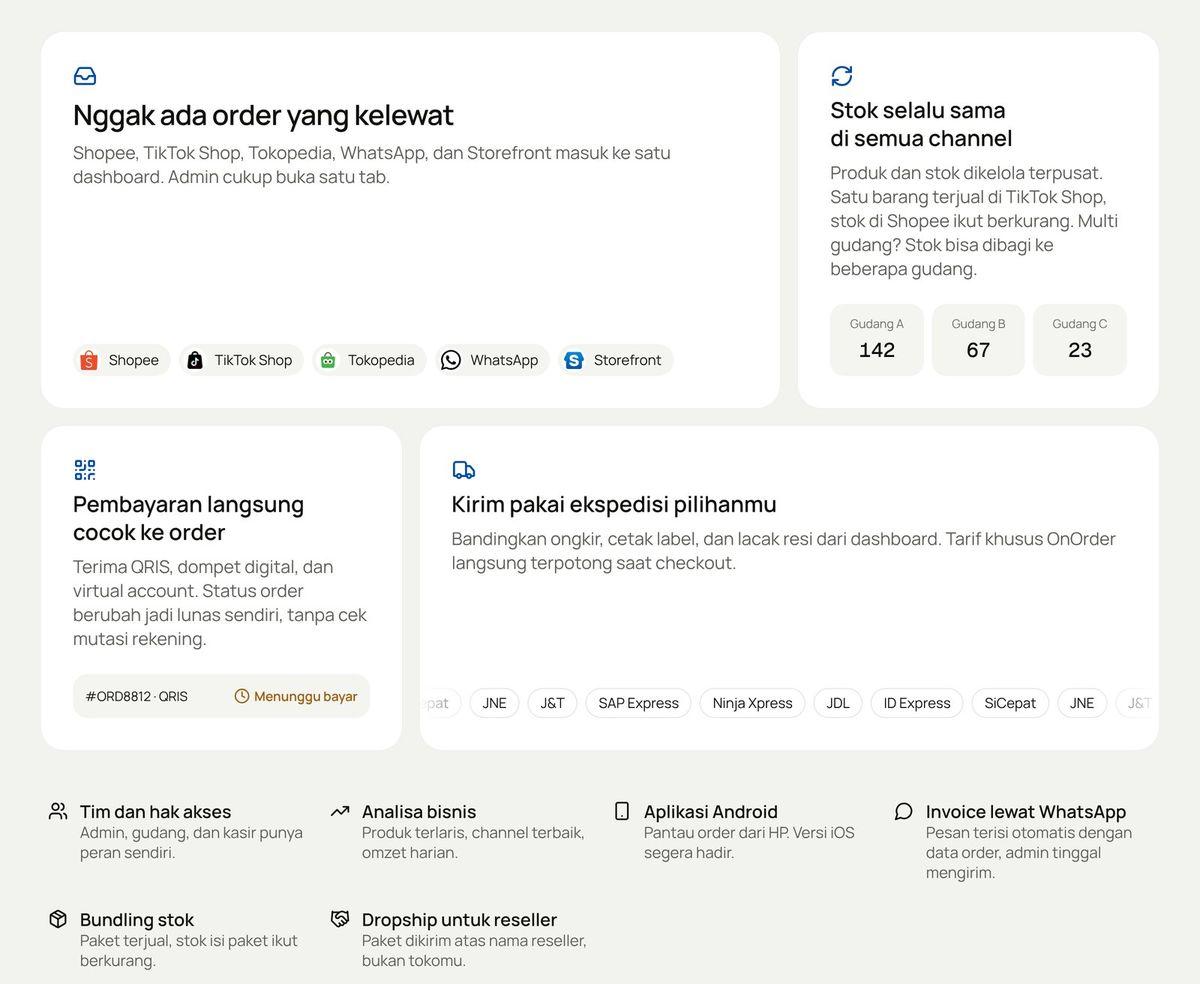Click the inbox icon above 'Nggak ada order'
1200x984 pixels.
(85, 76)
